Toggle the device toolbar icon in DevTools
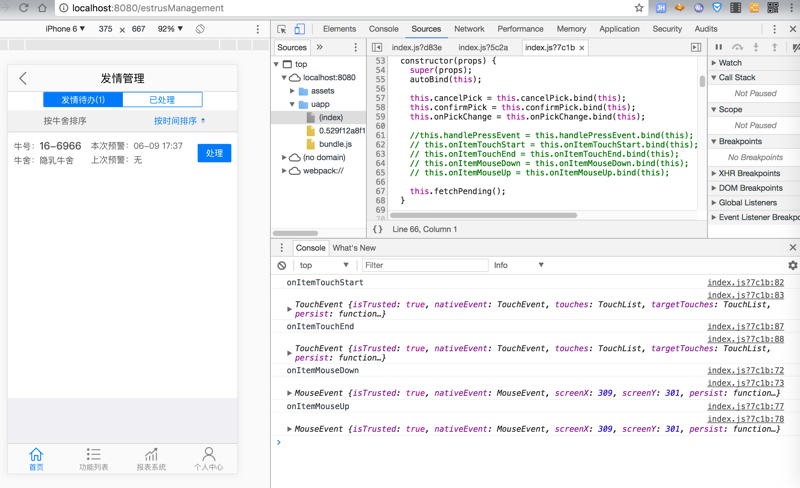This screenshot has height=488, width=800. click(299, 29)
